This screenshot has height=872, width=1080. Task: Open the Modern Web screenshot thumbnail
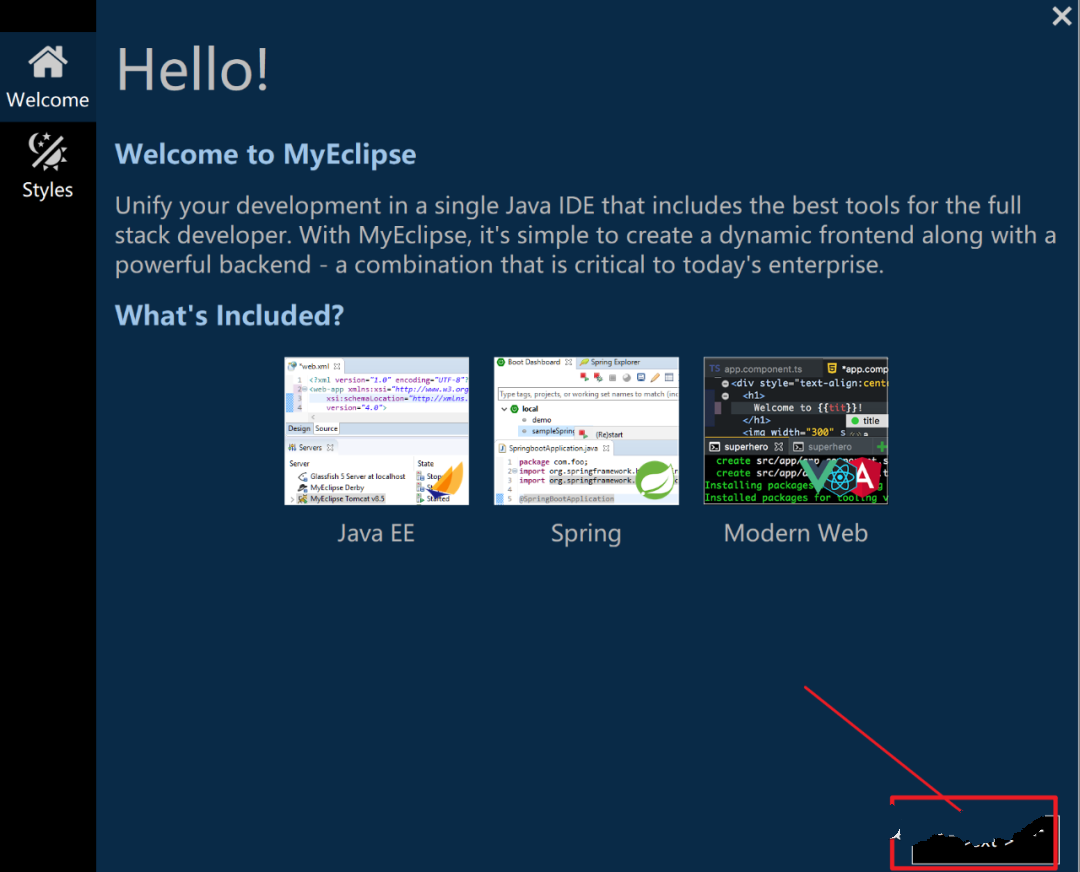pos(796,431)
